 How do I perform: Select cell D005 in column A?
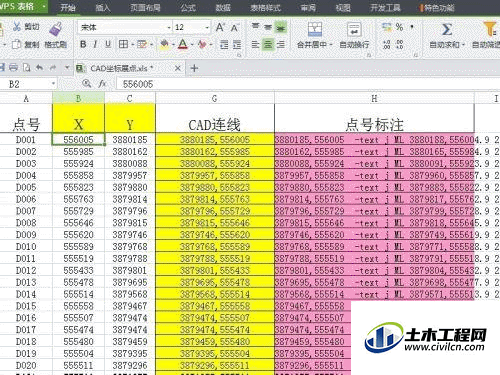26,187
